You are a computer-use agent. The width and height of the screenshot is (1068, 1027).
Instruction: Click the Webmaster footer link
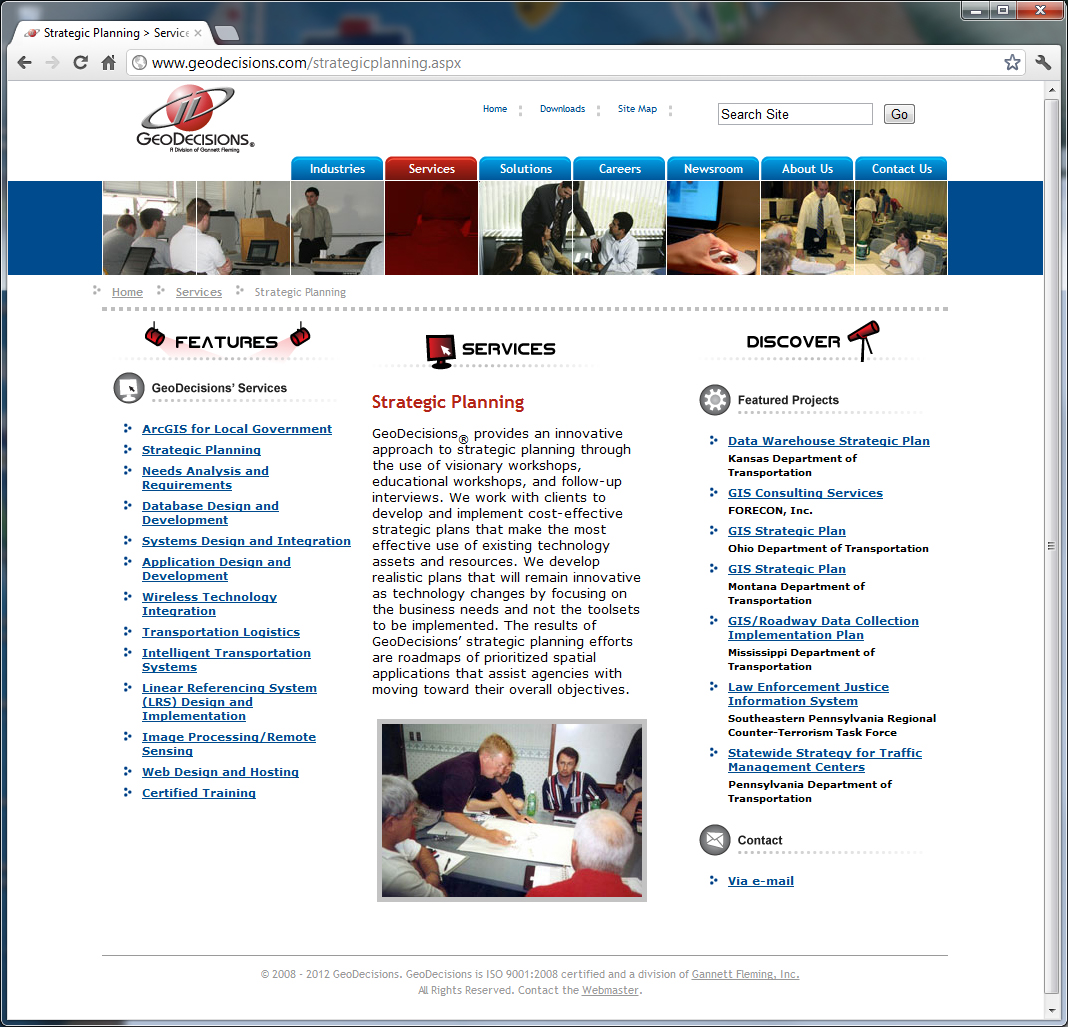point(610,990)
